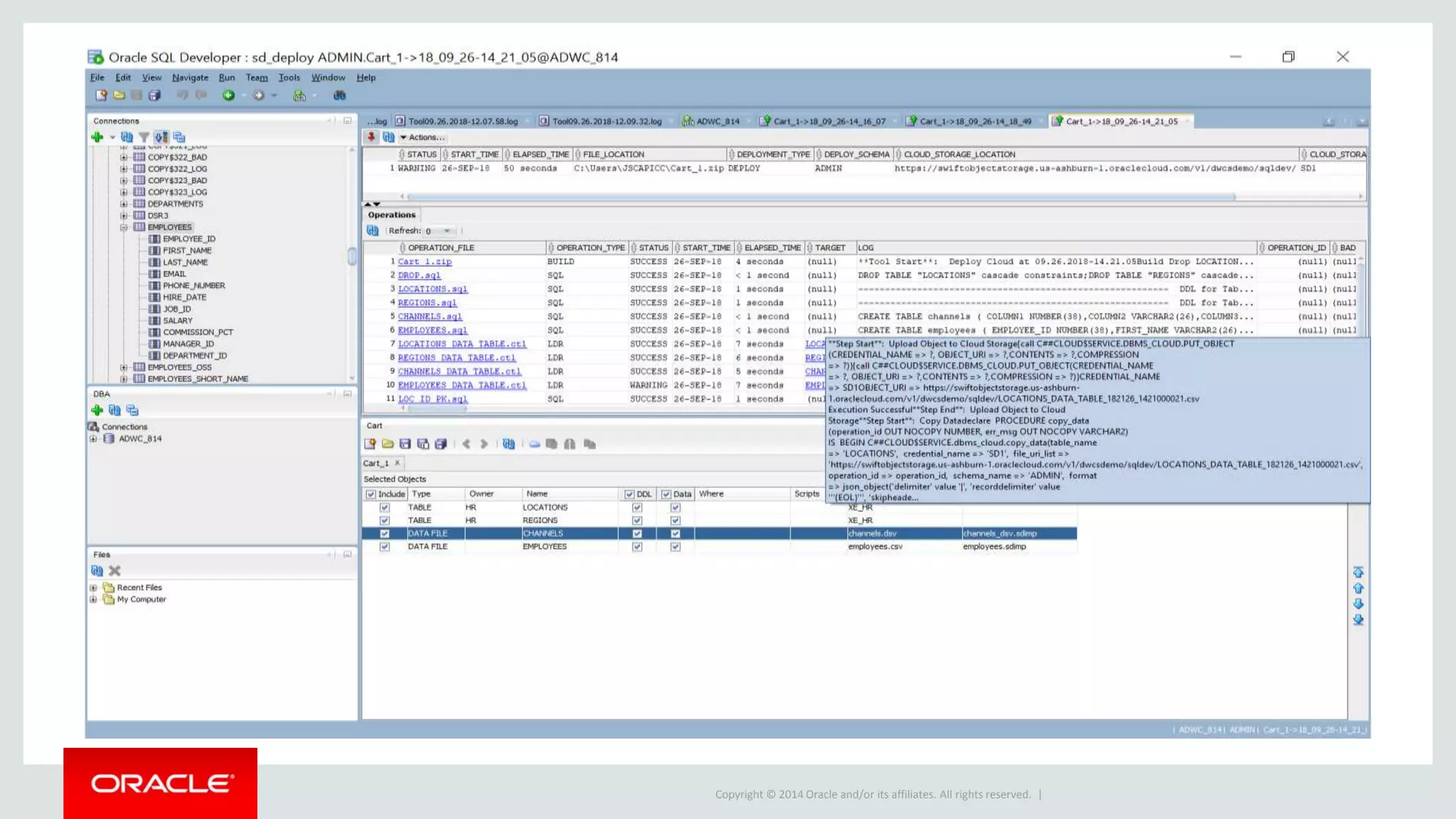Expand the My Computer folder

[93, 599]
